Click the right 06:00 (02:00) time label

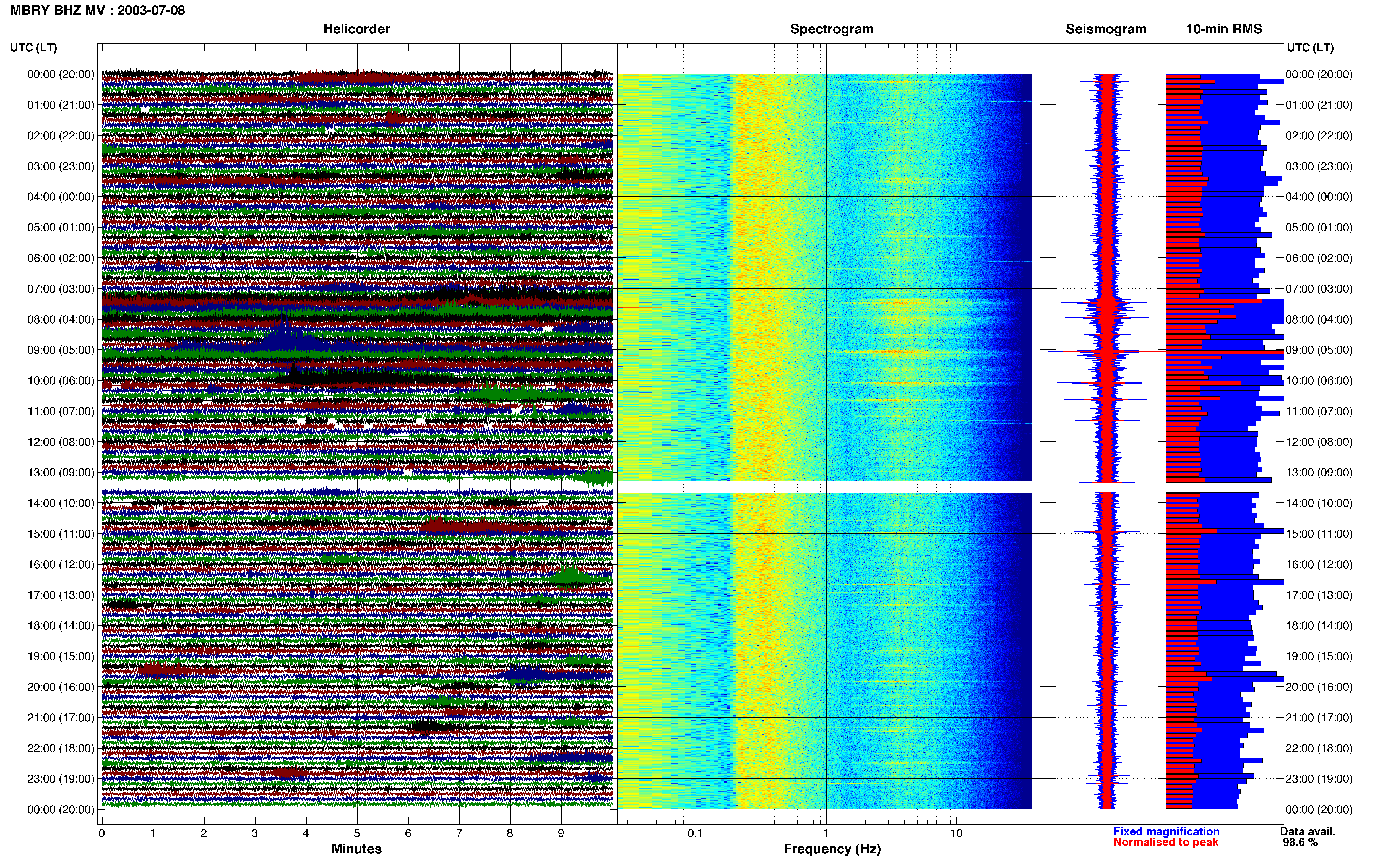pyautogui.click(x=1319, y=258)
